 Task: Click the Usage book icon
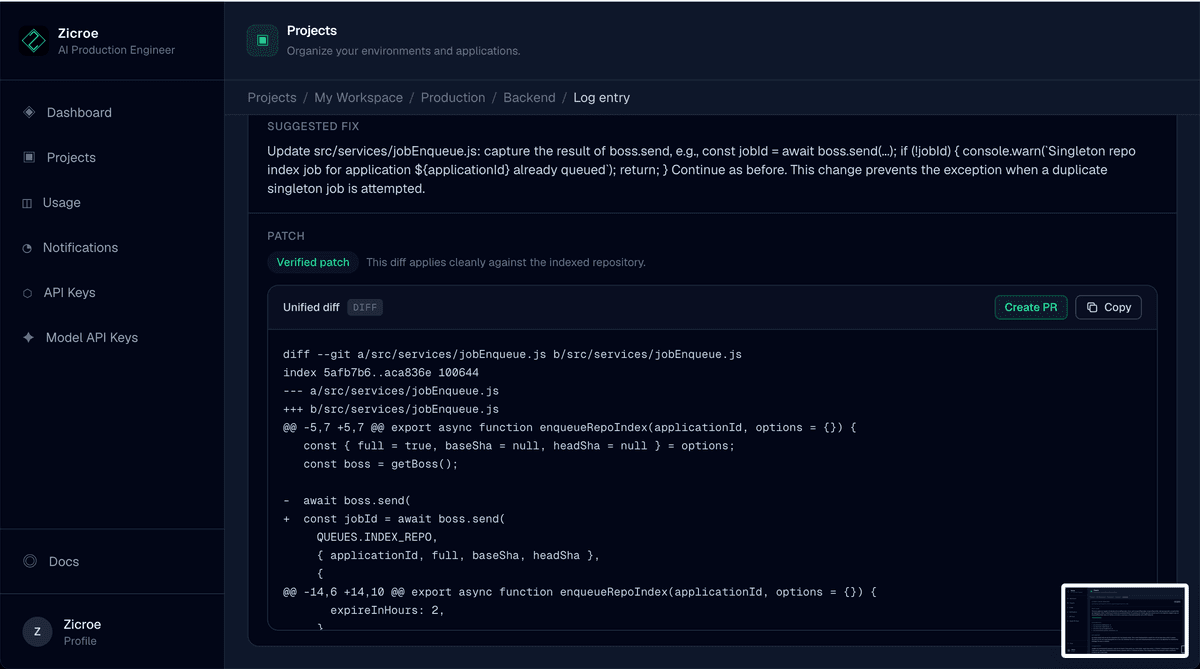point(27,203)
